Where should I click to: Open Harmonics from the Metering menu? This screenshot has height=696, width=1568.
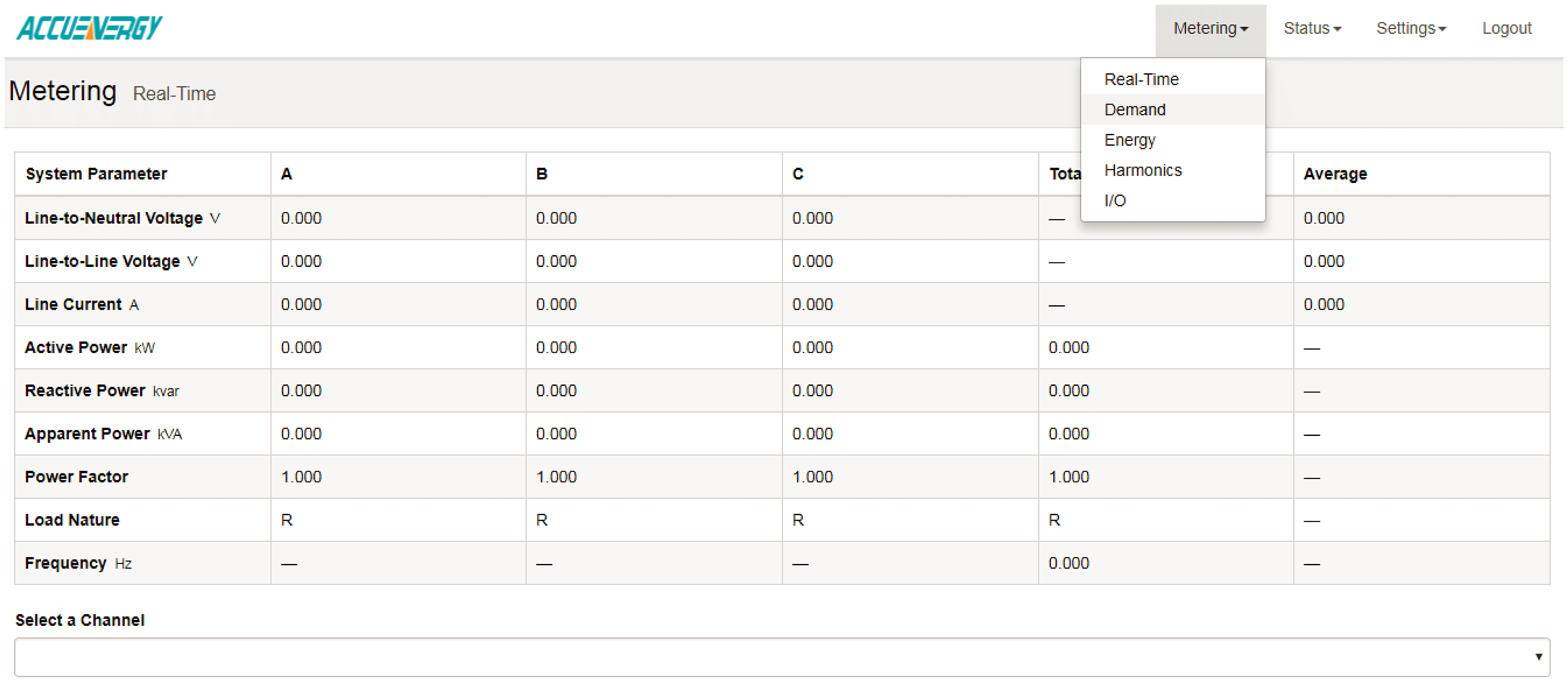pyautogui.click(x=1143, y=171)
